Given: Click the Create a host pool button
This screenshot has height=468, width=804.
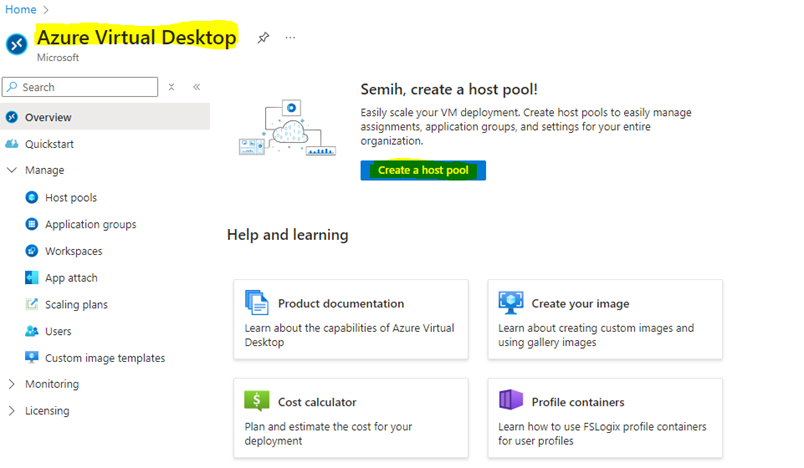Looking at the screenshot, I should (423, 170).
